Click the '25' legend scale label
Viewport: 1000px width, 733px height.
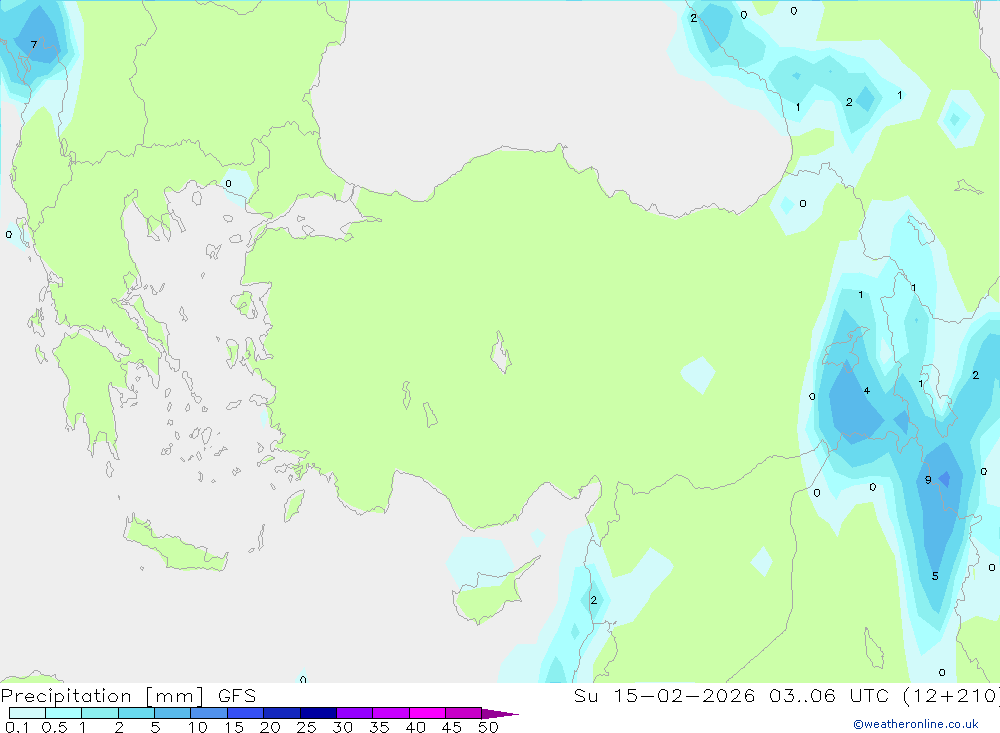tap(307, 727)
